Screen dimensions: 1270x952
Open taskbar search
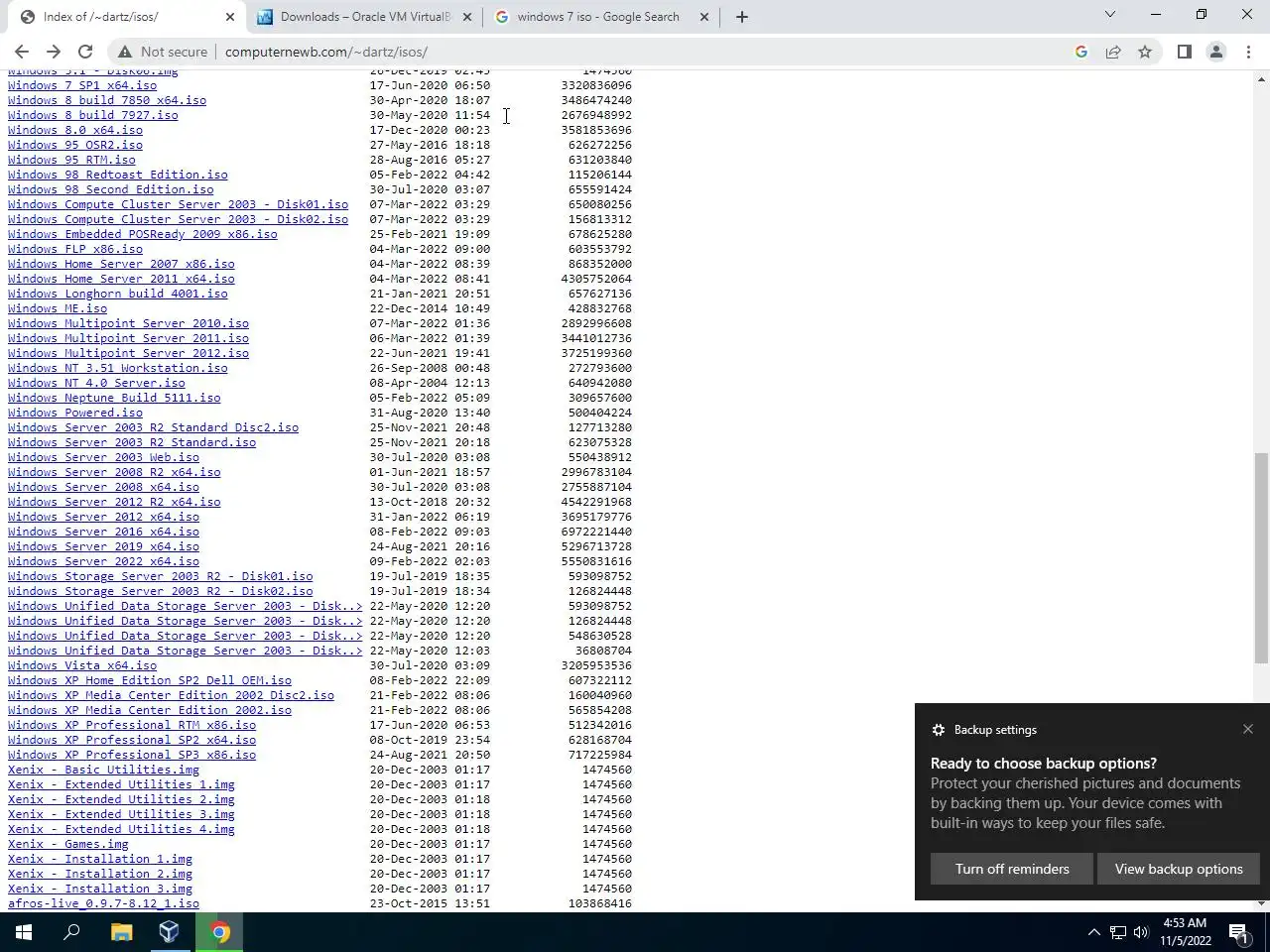click(x=71, y=932)
